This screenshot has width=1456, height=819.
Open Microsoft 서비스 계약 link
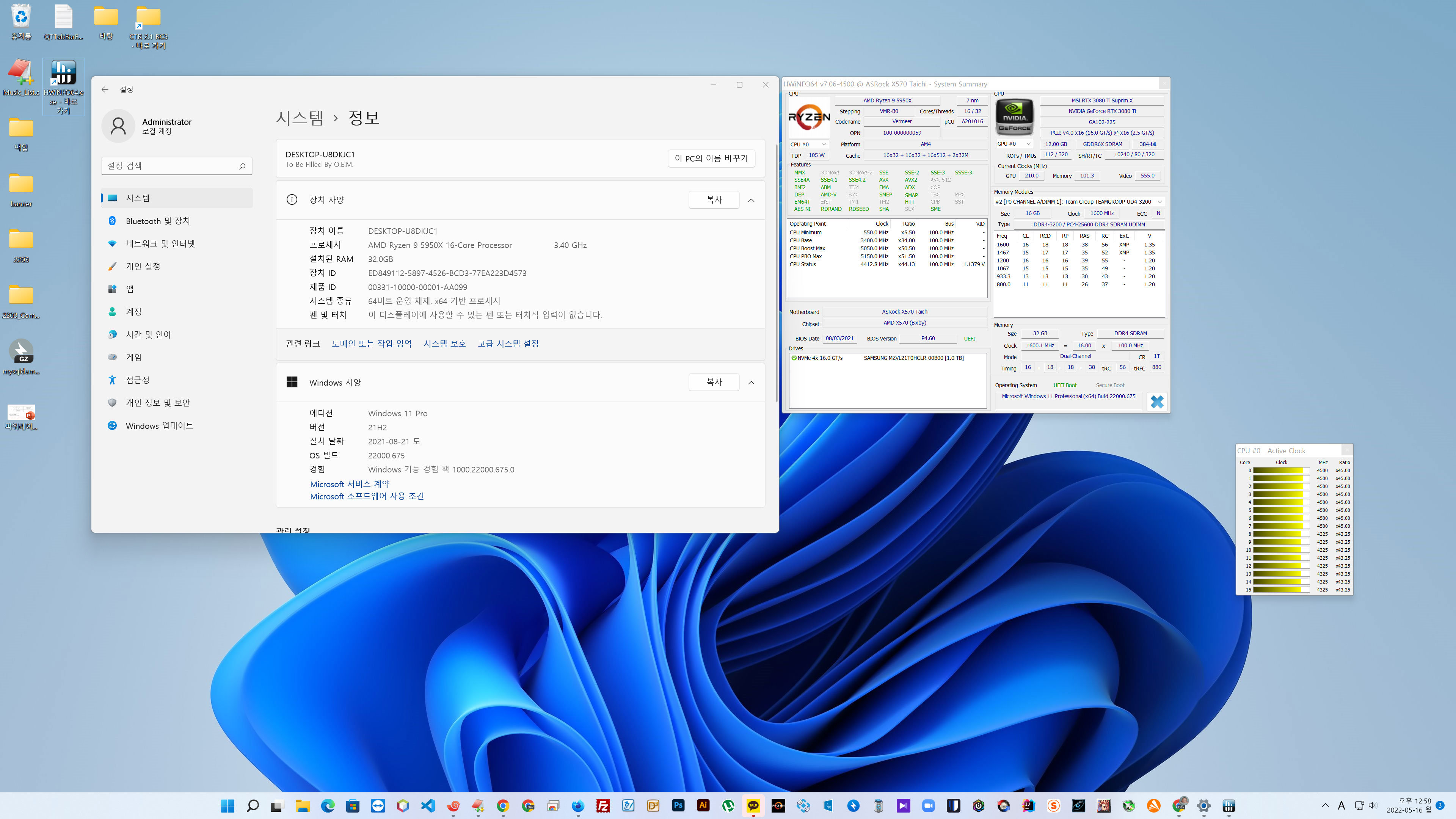tap(350, 485)
